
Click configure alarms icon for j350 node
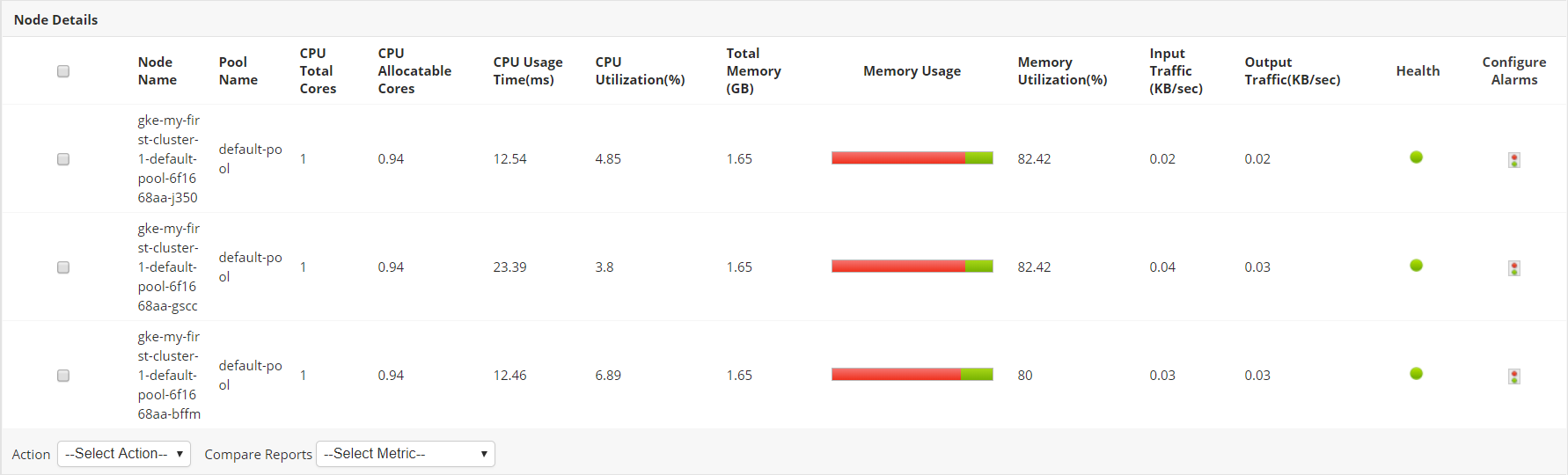pyautogui.click(x=1513, y=160)
